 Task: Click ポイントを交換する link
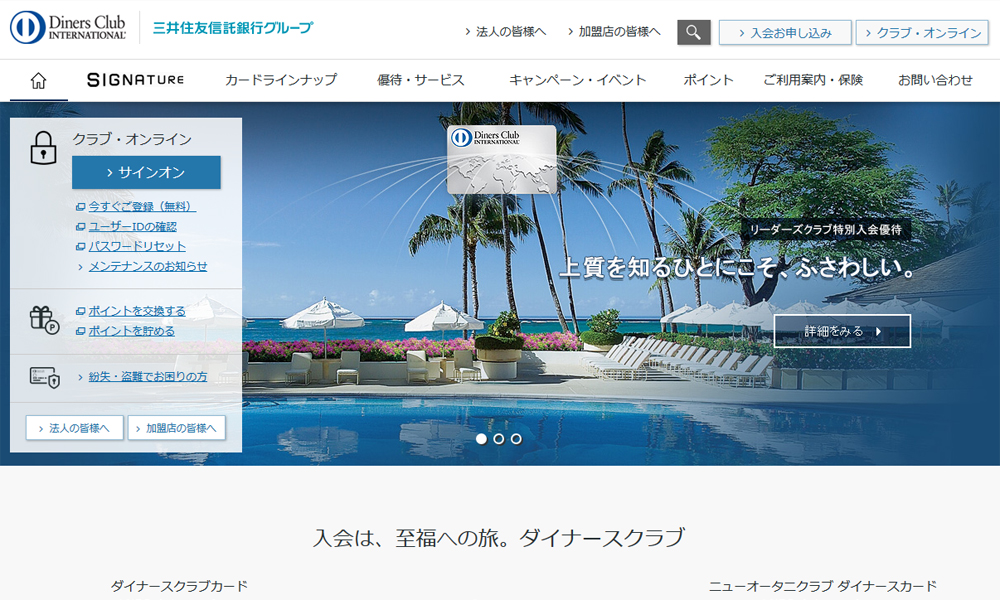137,311
